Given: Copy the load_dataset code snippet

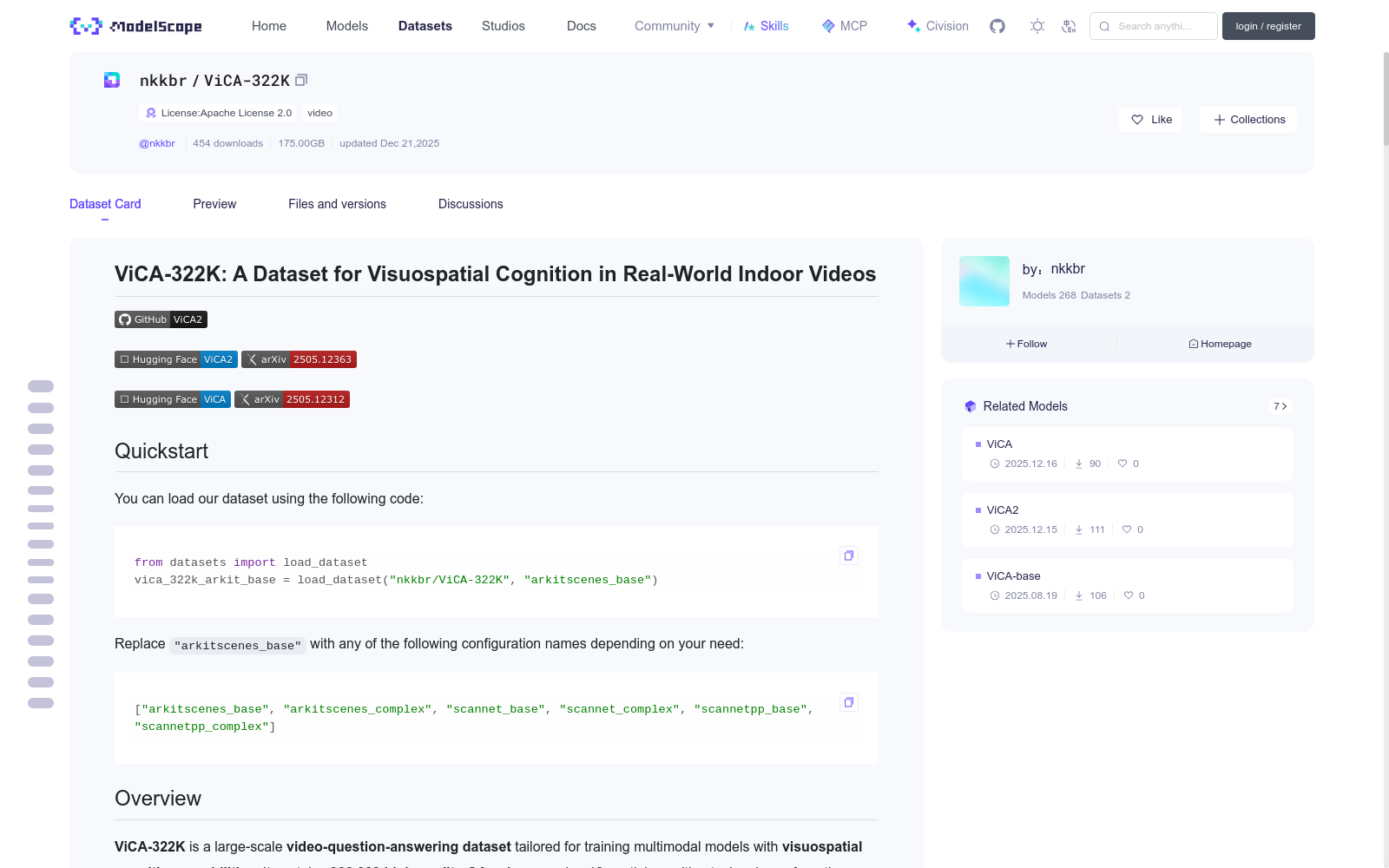Looking at the screenshot, I should 849,556.
